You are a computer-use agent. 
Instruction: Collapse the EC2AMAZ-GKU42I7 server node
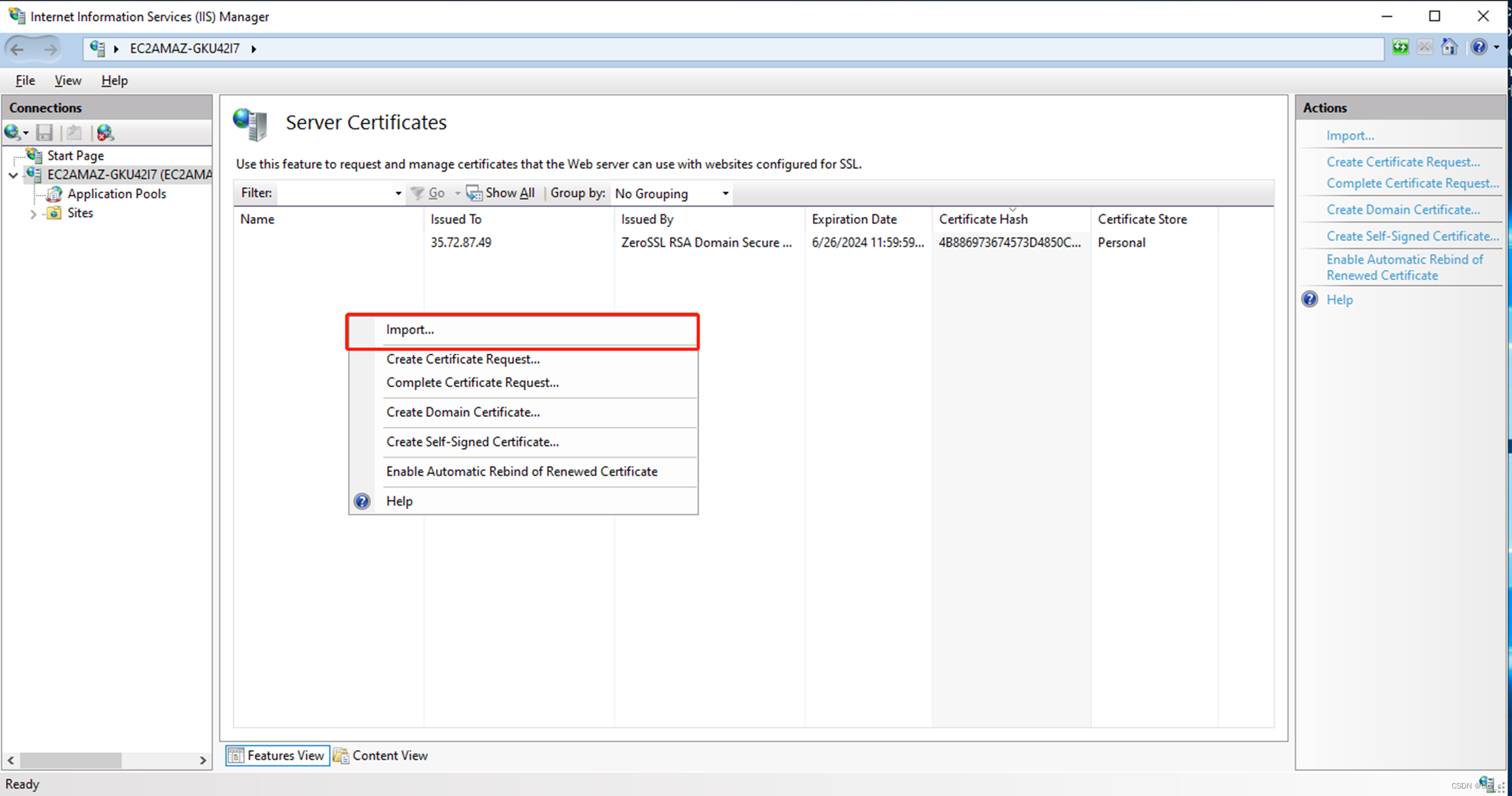click(x=13, y=175)
